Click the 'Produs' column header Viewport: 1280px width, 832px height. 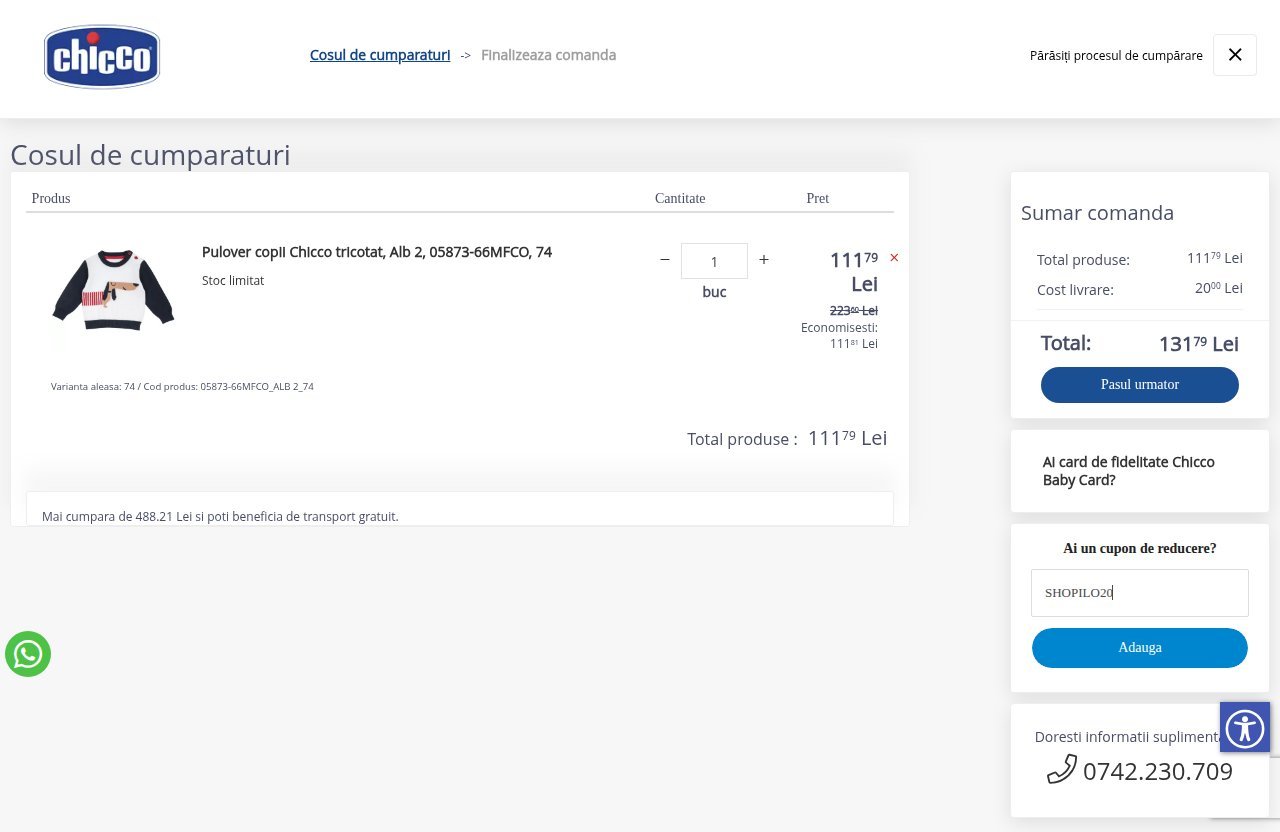(51, 198)
